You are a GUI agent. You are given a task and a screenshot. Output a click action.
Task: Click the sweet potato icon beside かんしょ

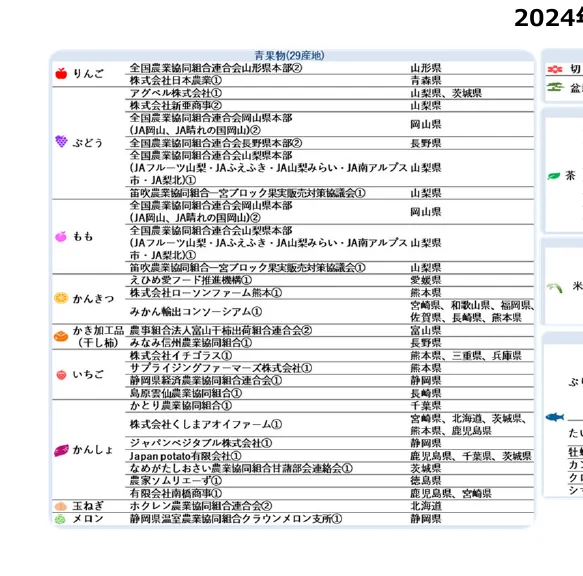(x=61, y=451)
